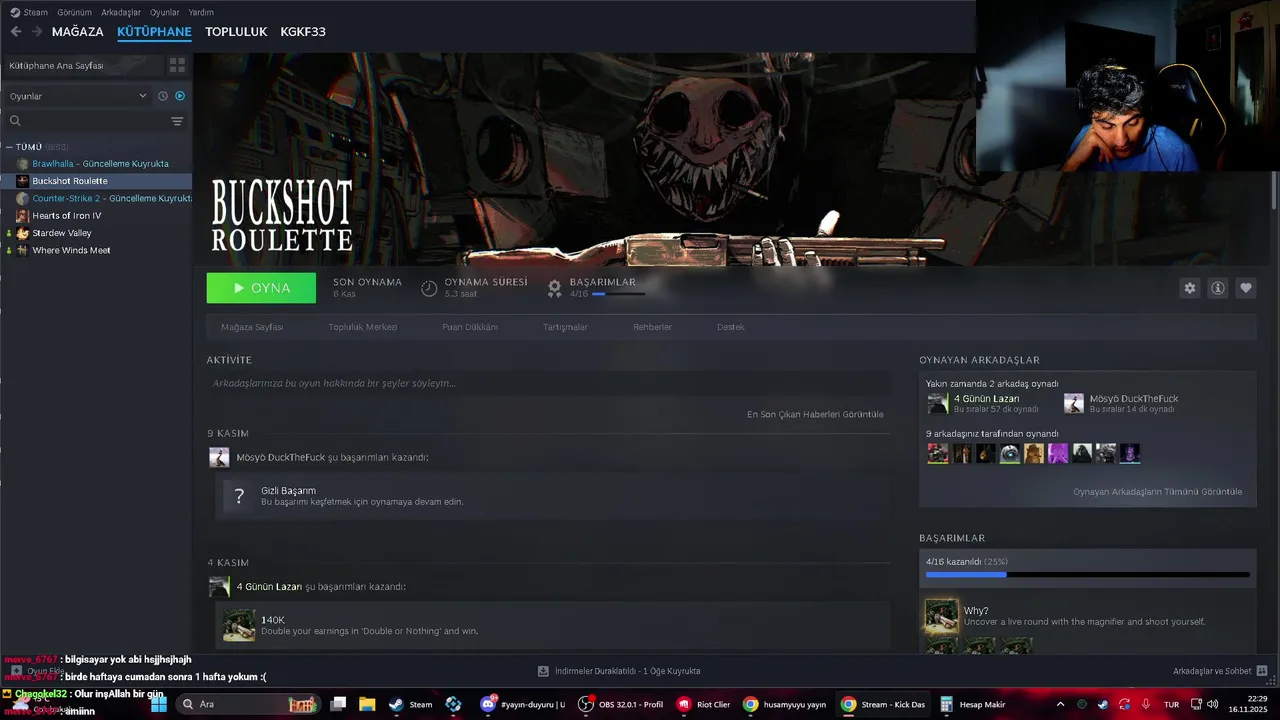Viewport: 1280px width, 720px height.
Task: Open the Riot Client taskbar item
Action: click(704, 704)
